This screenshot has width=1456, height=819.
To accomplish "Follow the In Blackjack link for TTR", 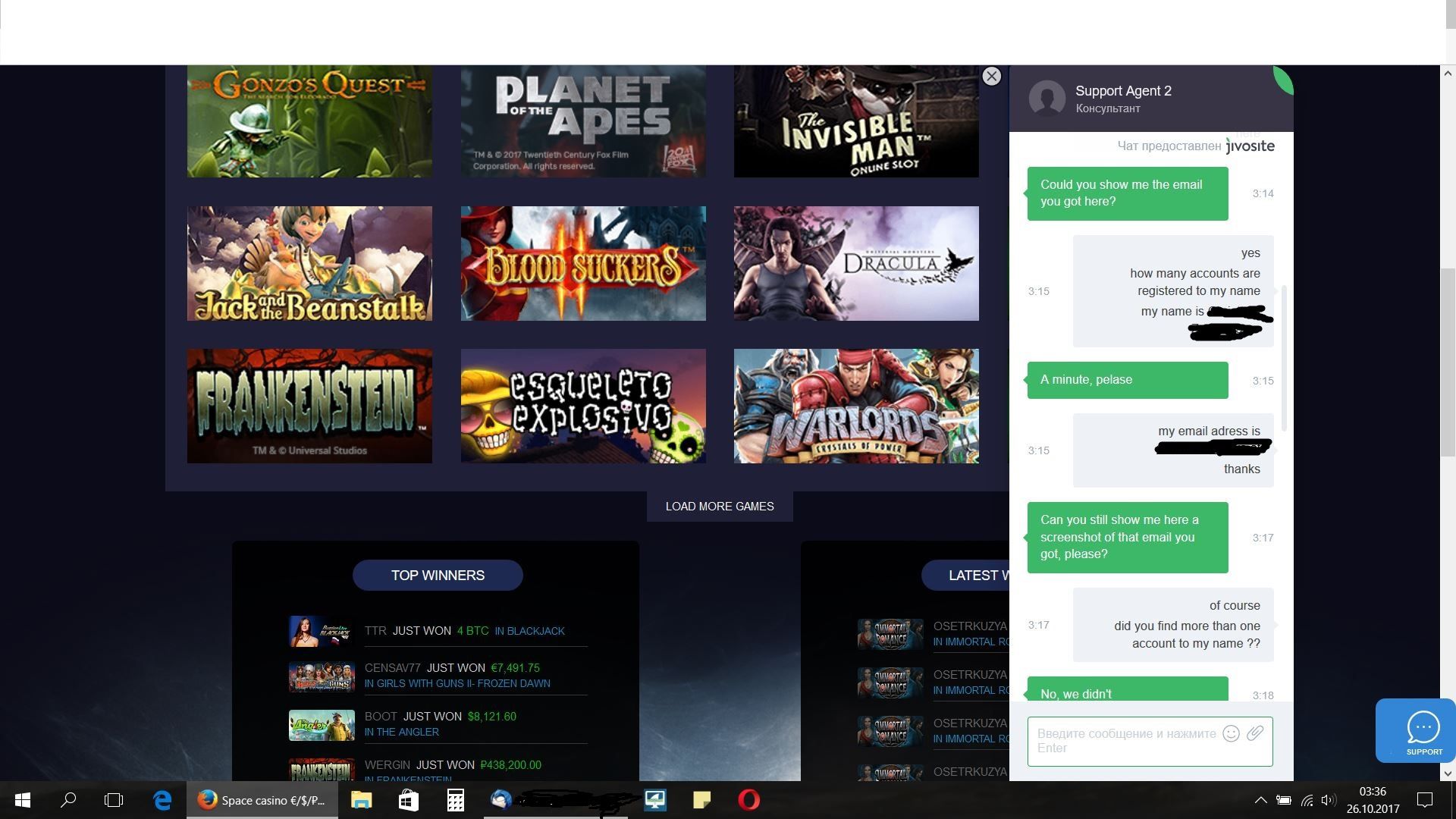I will [x=529, y=631].
